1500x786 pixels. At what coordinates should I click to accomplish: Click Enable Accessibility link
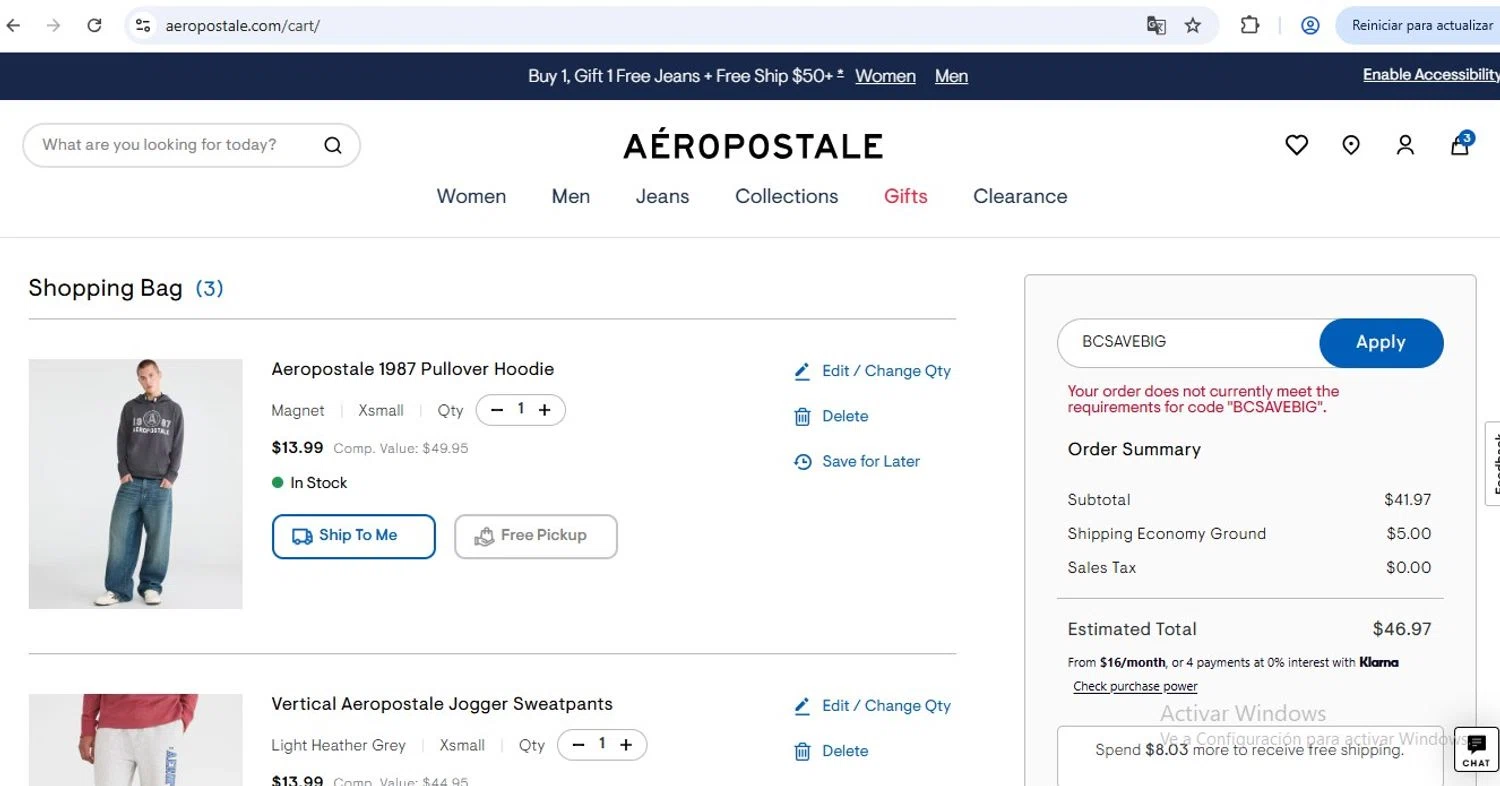click(x=1431, y=75)
